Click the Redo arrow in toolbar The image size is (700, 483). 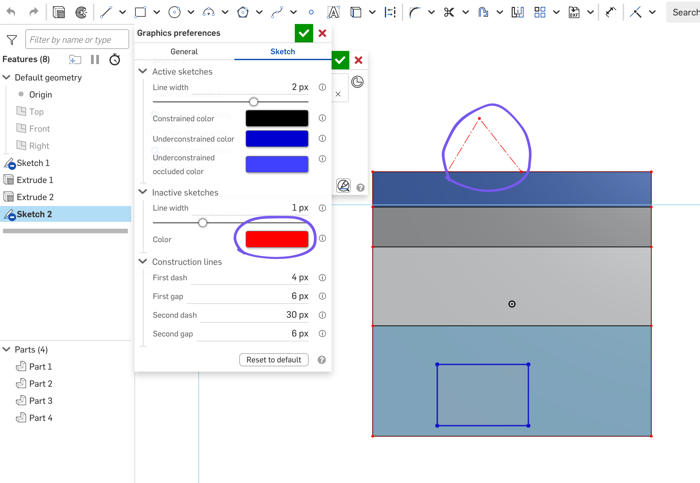[x=33, y=12]
